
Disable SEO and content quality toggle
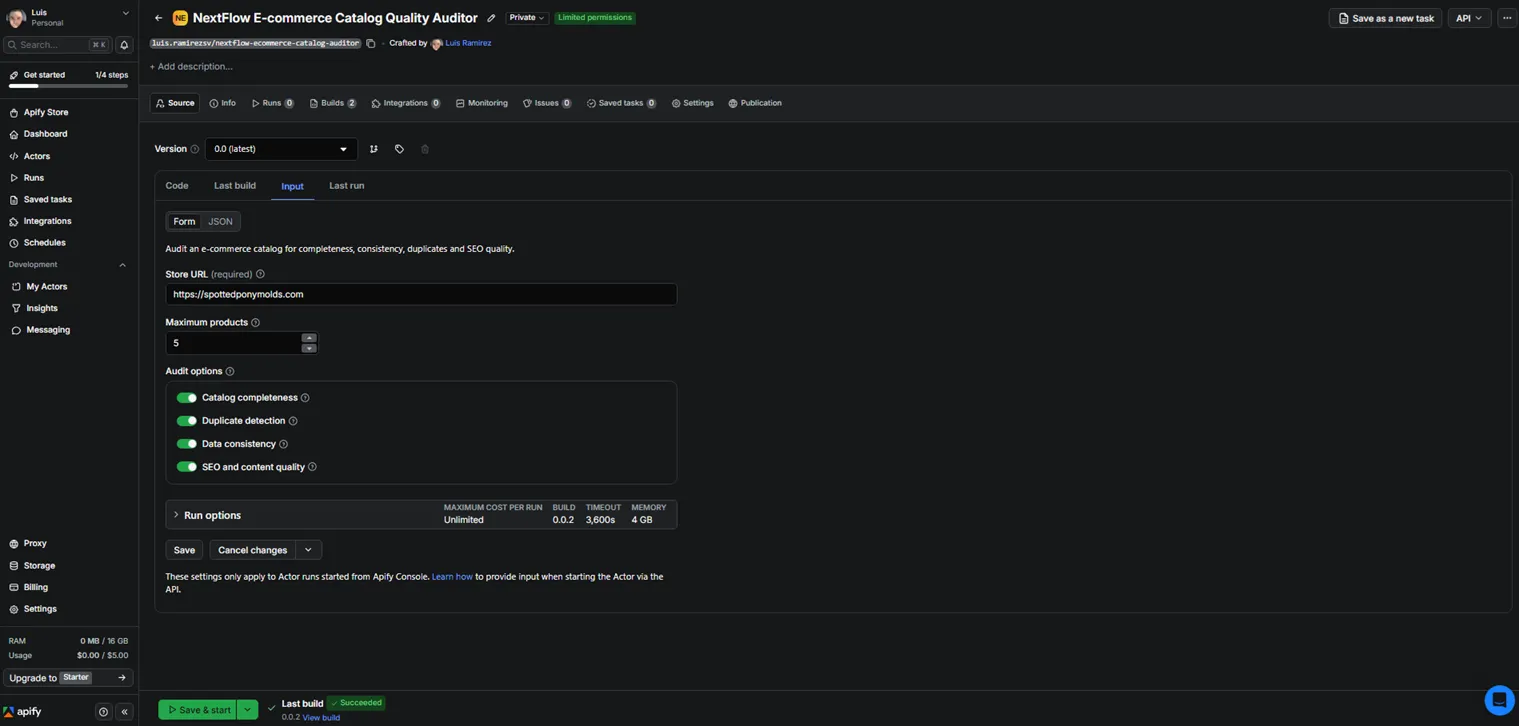pos(187,467)
